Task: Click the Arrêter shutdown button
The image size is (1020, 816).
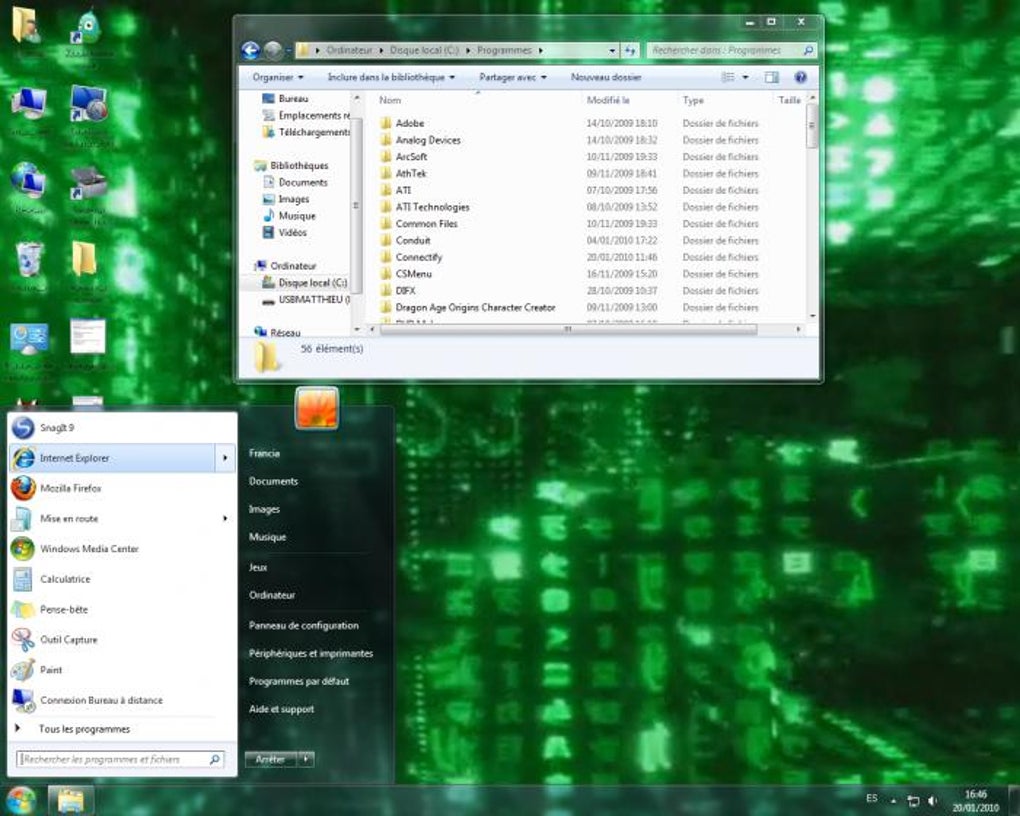Action: click(271, 759)
